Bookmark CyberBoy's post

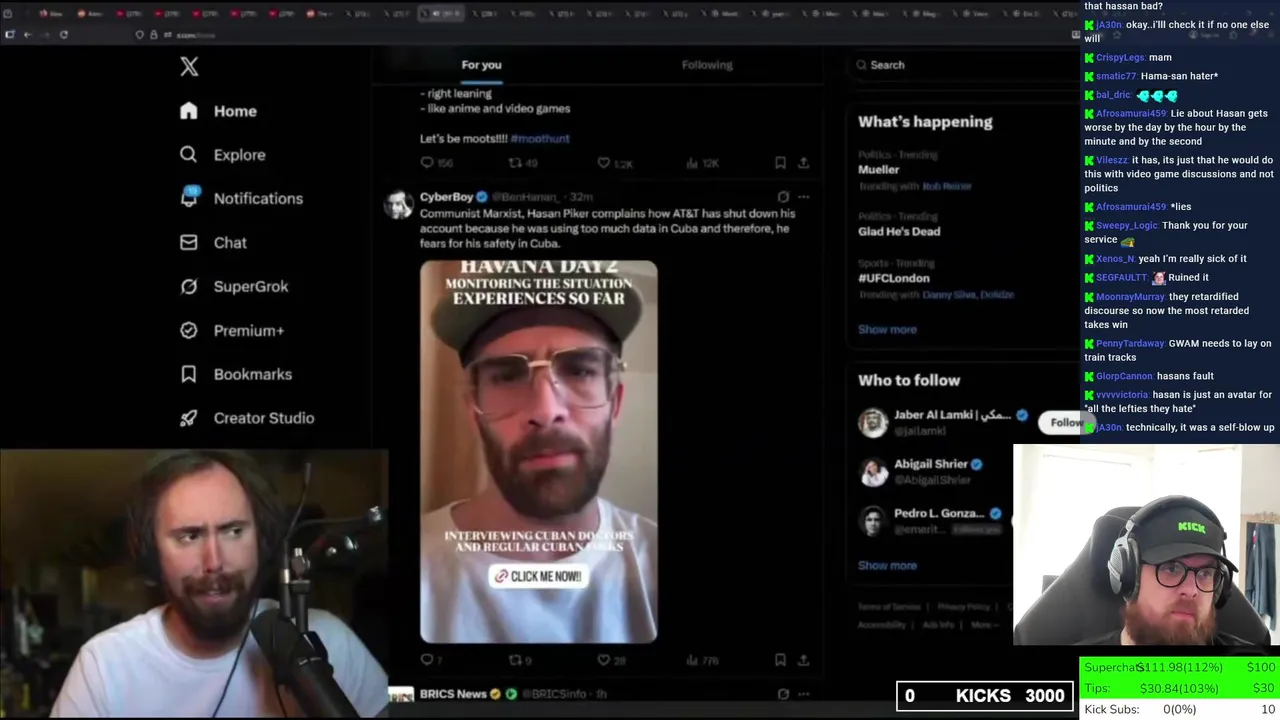(x=780, y=660)
